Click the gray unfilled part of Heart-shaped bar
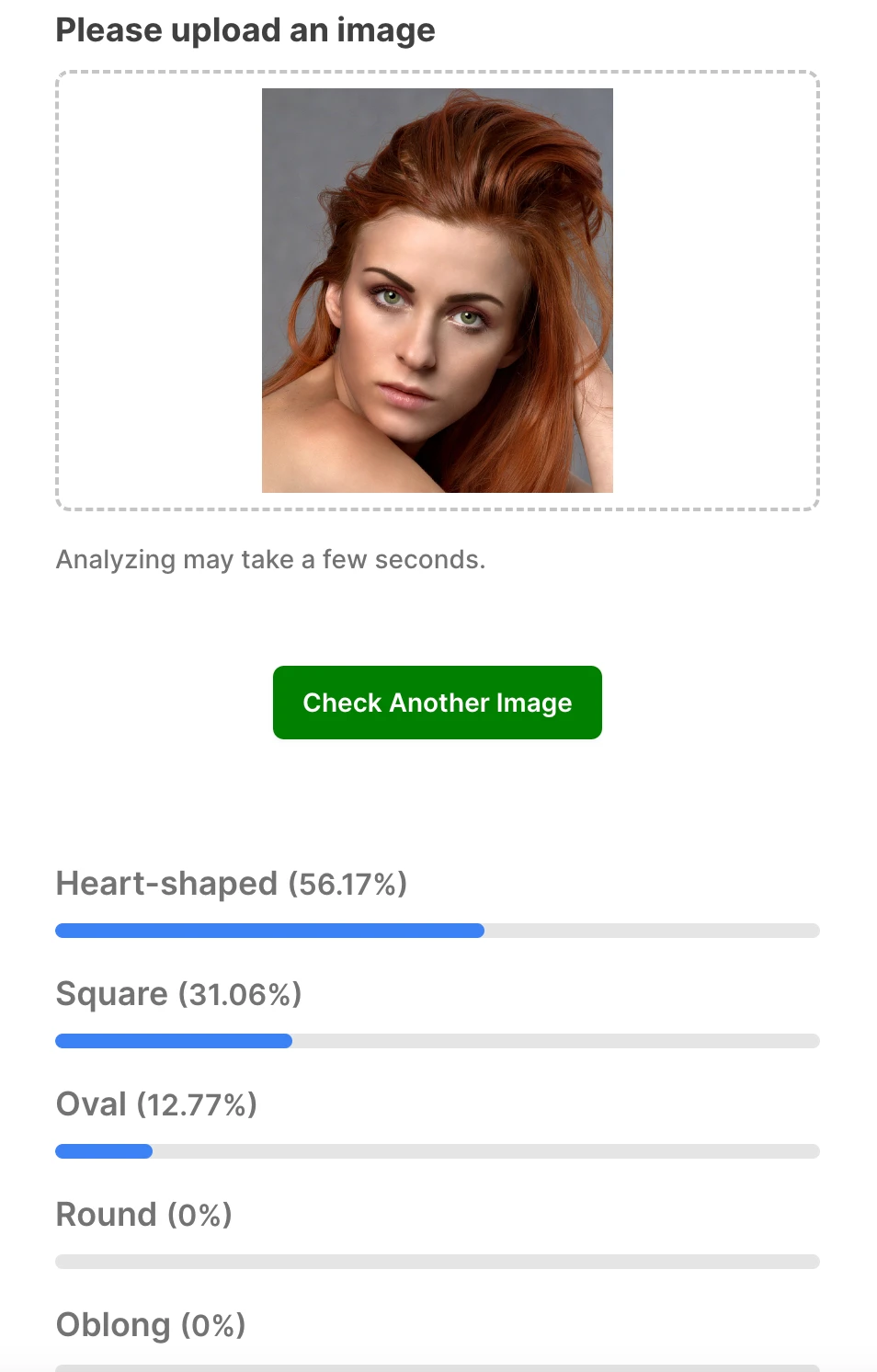 [652, 931]
